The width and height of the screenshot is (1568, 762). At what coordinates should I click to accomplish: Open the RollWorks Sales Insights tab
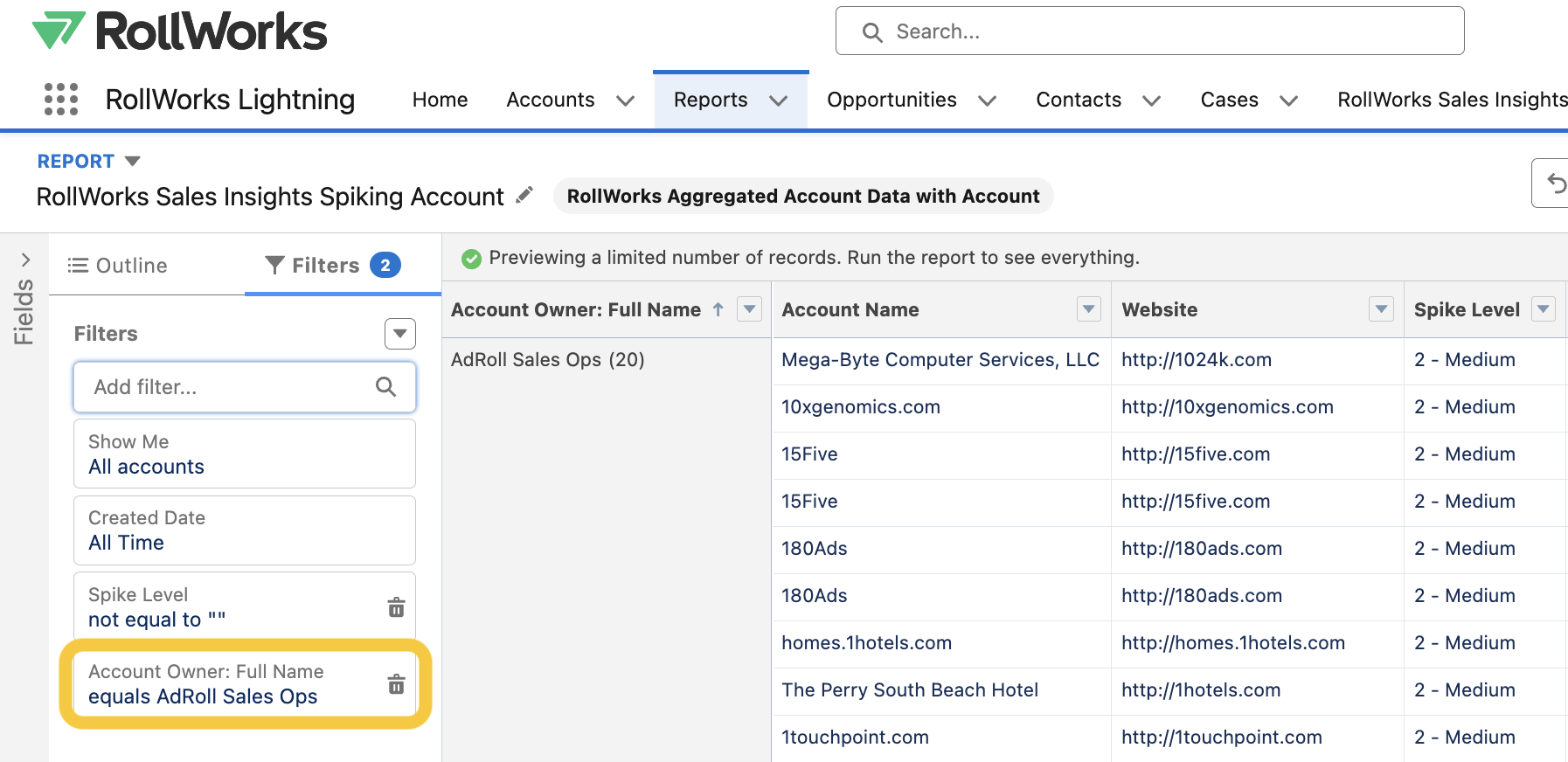pos(1452,100)
